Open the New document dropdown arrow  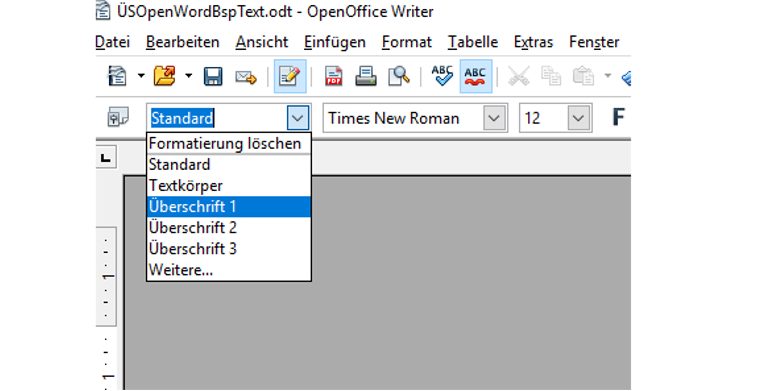click(141, 76)
